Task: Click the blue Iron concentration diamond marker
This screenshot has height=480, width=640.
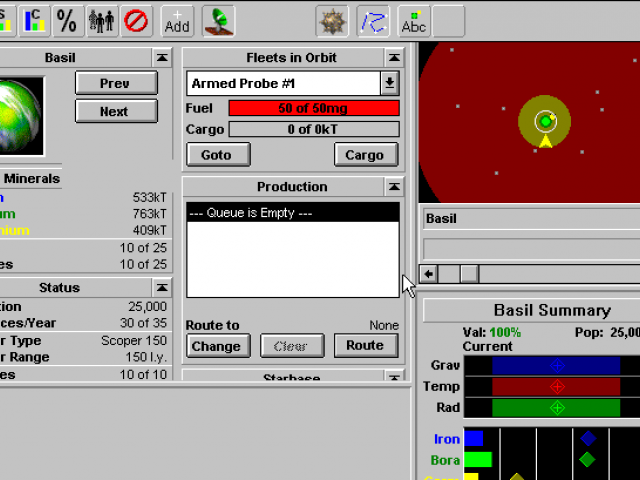Action: tap(588, 439)
